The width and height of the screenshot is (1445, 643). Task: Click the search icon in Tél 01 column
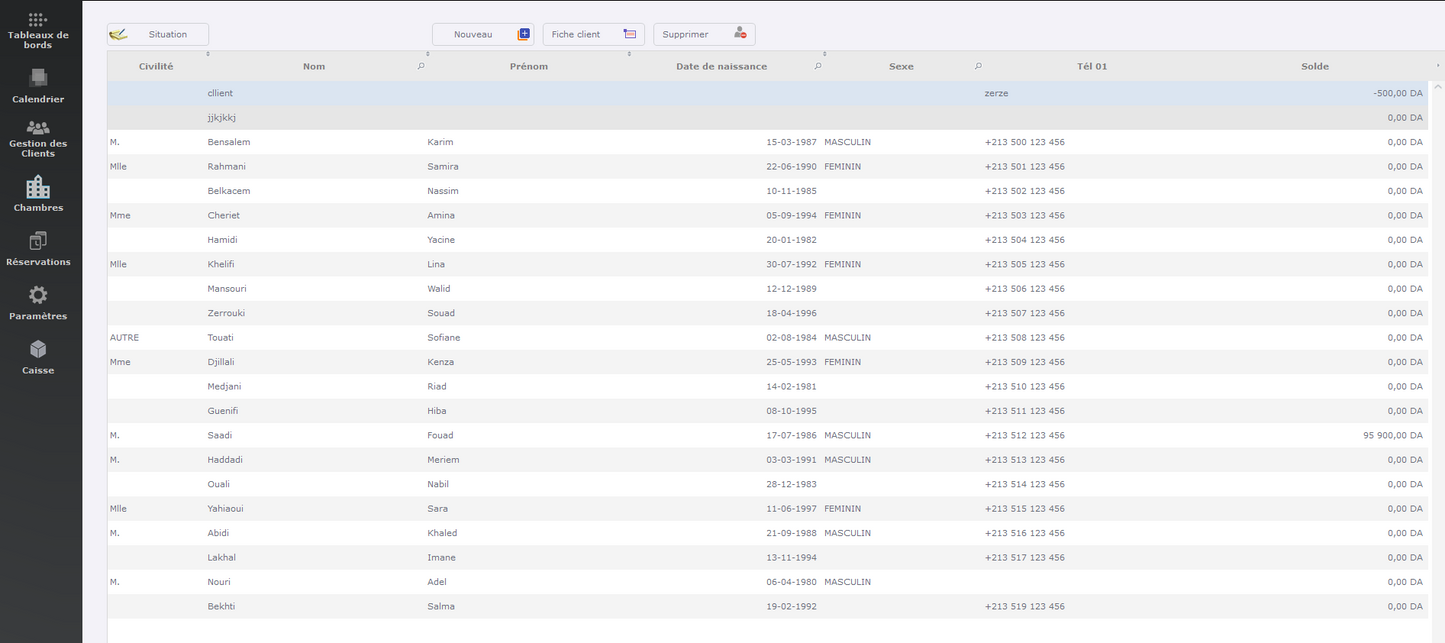[978, 66]
